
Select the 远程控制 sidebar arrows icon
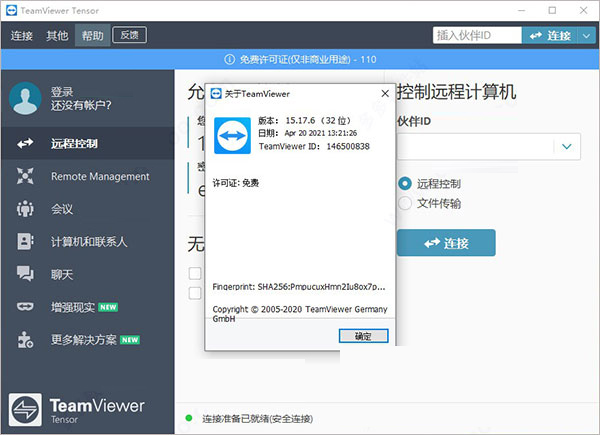(25, 143)
